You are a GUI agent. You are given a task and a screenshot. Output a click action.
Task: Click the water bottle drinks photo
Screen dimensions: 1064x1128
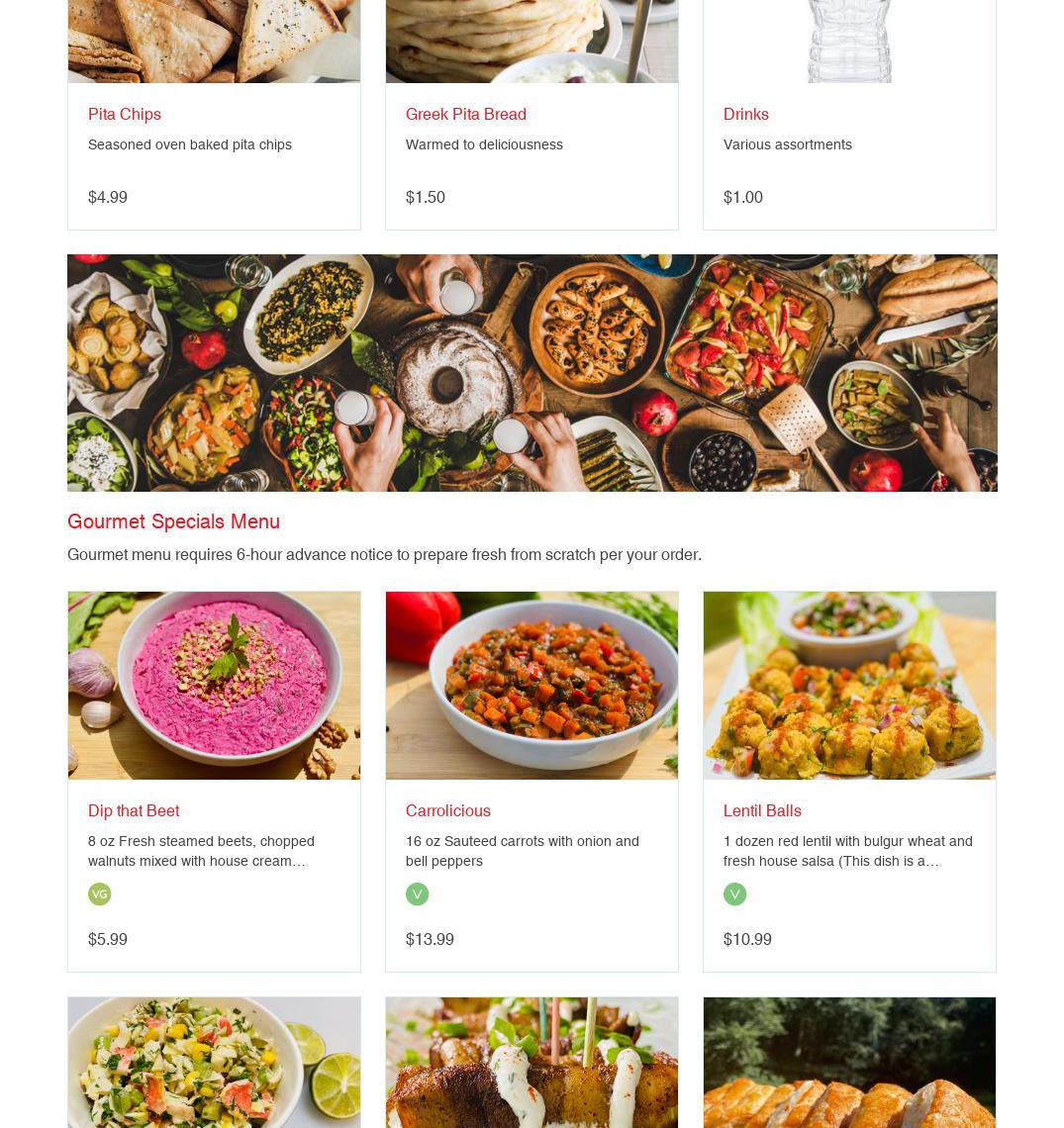[x=849, y=41]
